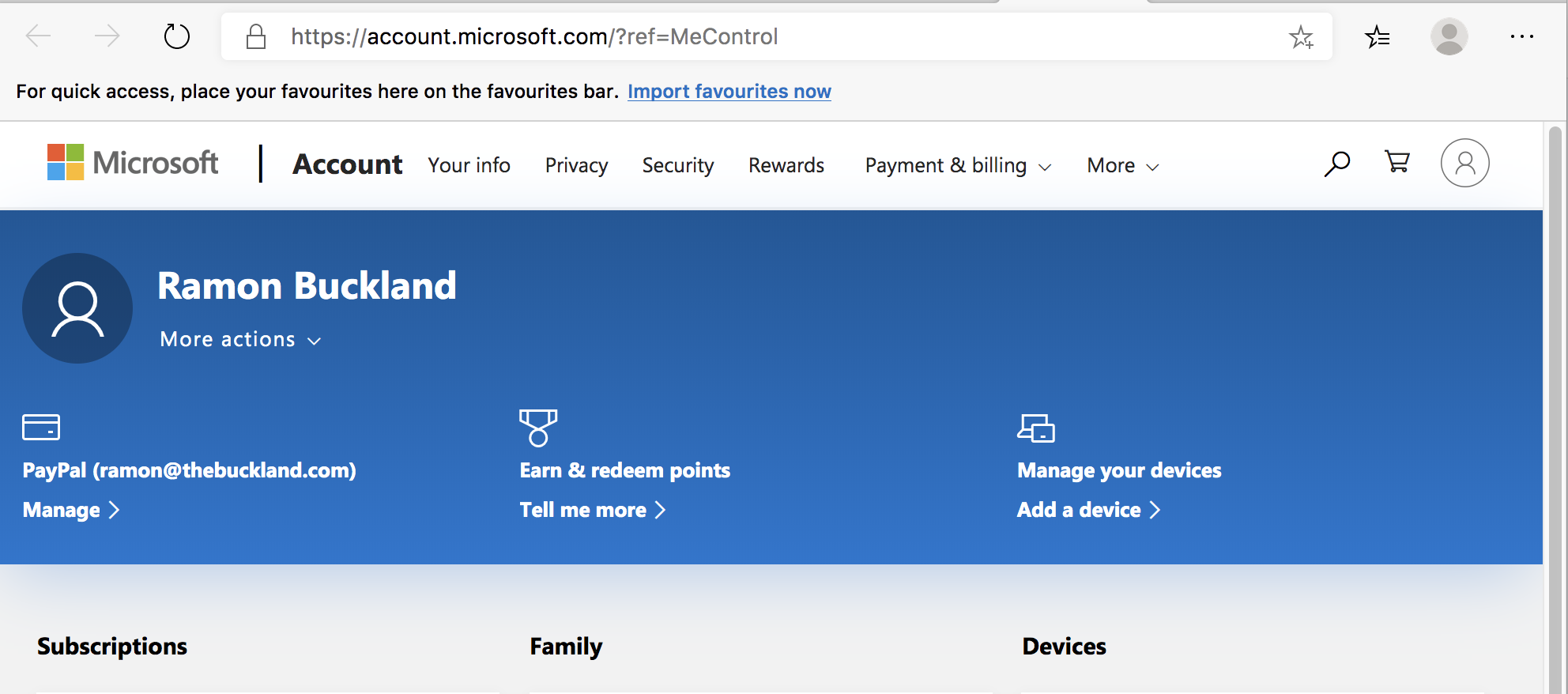Open Your info tab
This screenshot has width=1568, height=694.
point(469,165)
